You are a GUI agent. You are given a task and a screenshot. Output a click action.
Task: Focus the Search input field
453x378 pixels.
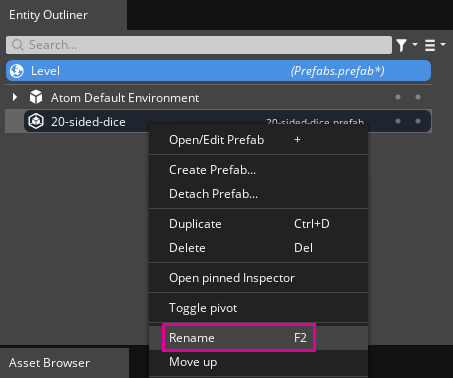[x=199, y=45]
